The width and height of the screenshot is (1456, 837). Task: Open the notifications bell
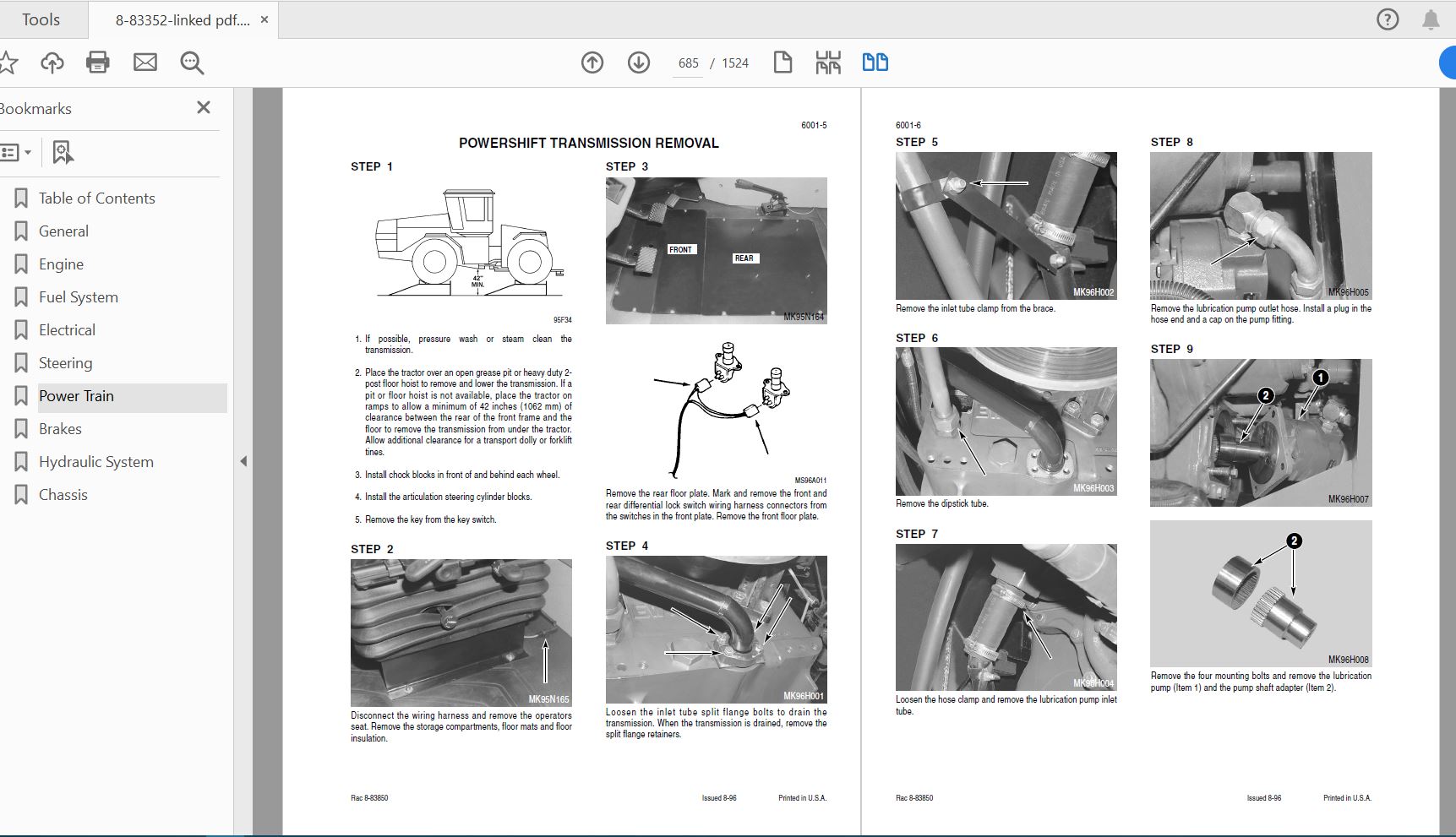(x=1431, y=19)
